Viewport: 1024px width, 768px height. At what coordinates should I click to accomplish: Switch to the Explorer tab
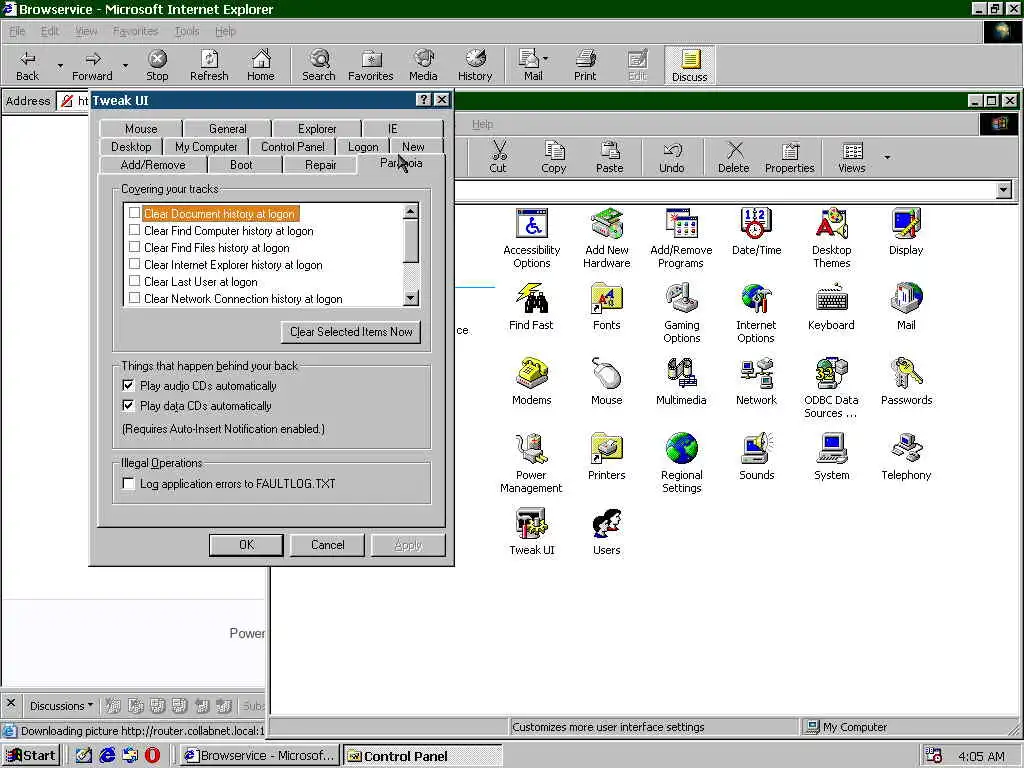coord(317,129)
